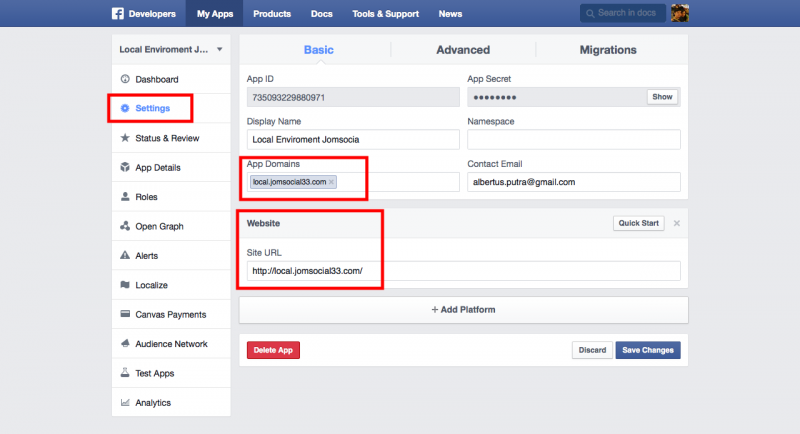
Task: Open the Dashboard gauge icon
Action: 125,79
